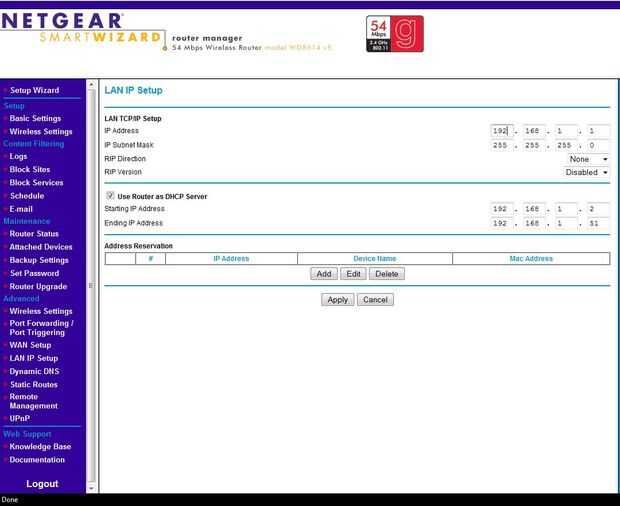Open E-mail settings page
Viewport: 620px width, 506px height.
pos(21,209)
